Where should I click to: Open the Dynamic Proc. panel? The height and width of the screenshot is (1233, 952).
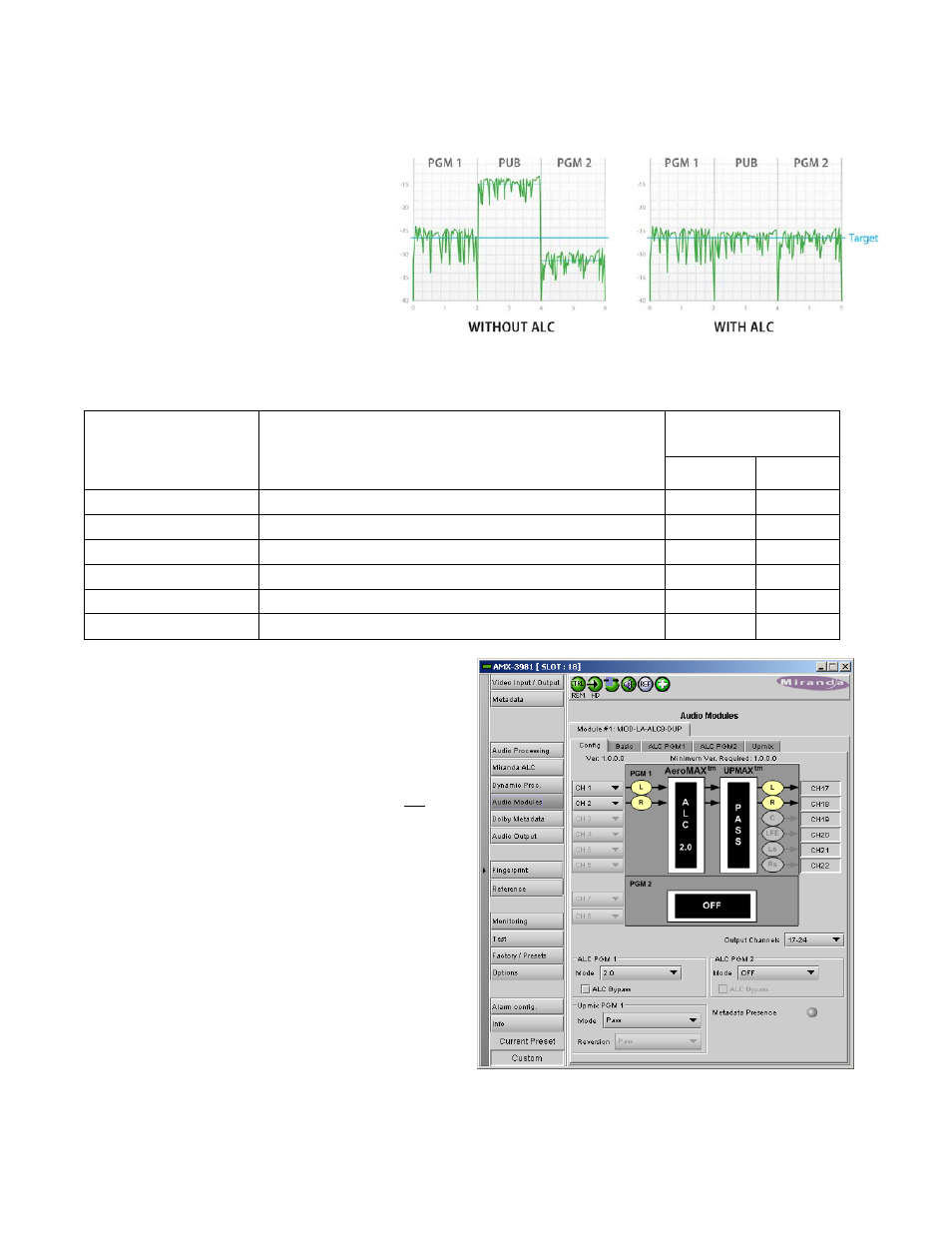tap(527, 786)
